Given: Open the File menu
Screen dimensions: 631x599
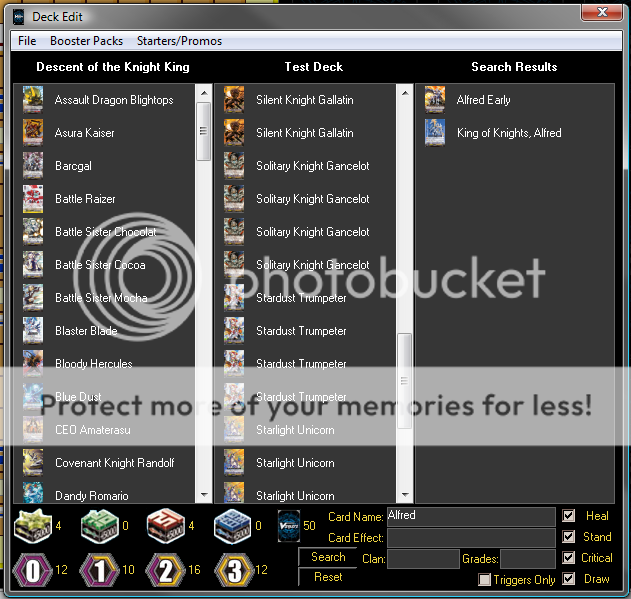Looking at the screenshot, I should point(27,41).
